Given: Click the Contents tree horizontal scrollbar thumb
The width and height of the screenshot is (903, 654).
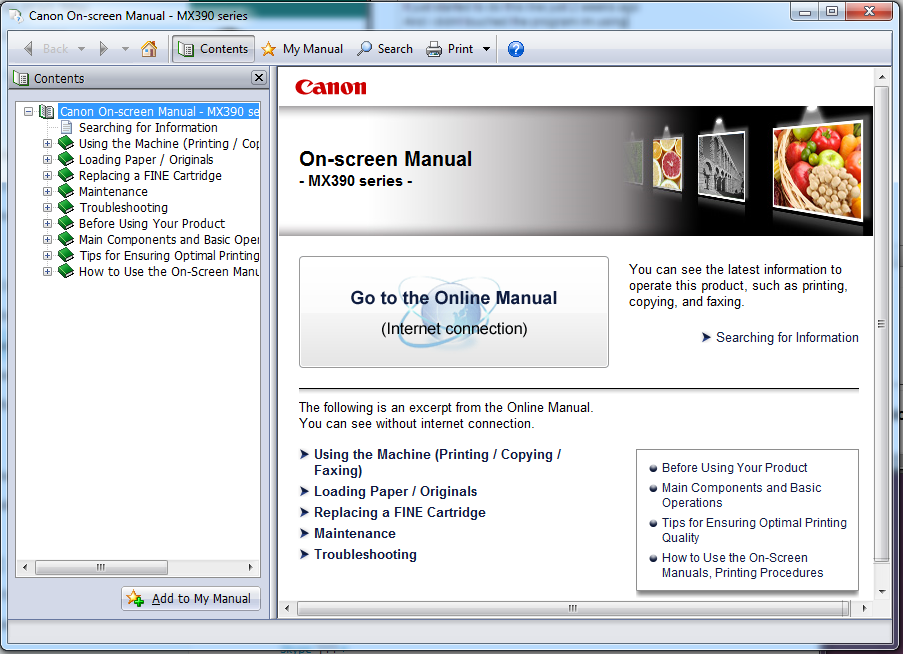Looking at the screenshot, I should [101, 568].
